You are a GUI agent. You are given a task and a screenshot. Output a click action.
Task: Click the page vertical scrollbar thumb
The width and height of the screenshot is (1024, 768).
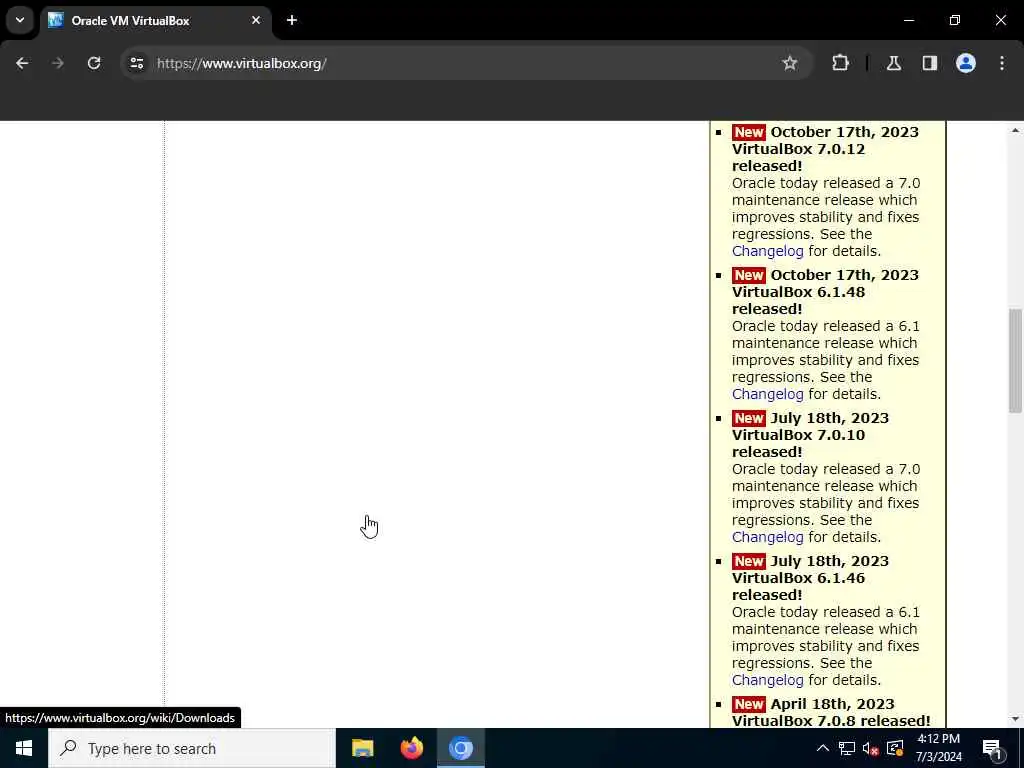coord(1014,360)
